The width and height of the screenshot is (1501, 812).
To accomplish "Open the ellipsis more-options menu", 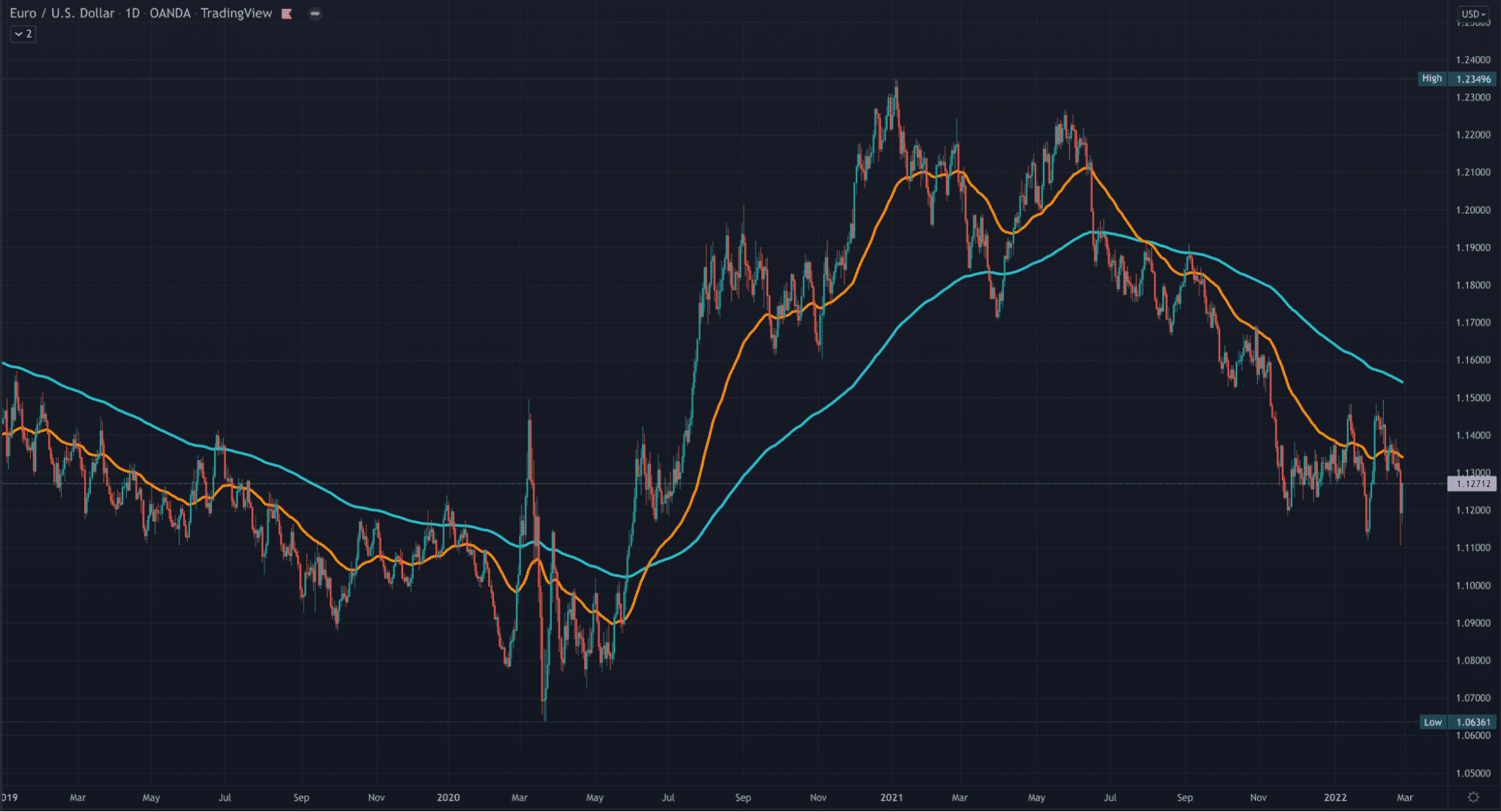I will 315,14.
